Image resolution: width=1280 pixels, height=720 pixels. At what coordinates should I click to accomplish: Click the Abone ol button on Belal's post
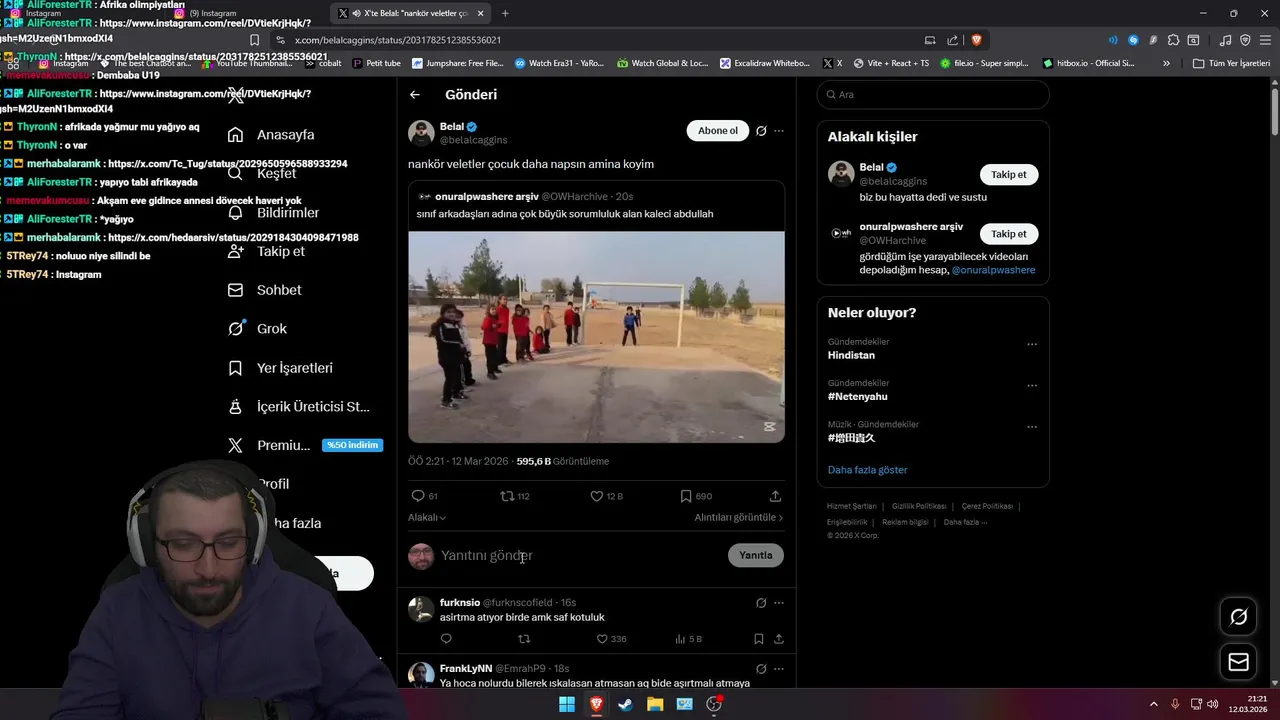pyautogui.click(x=717, y=131)
